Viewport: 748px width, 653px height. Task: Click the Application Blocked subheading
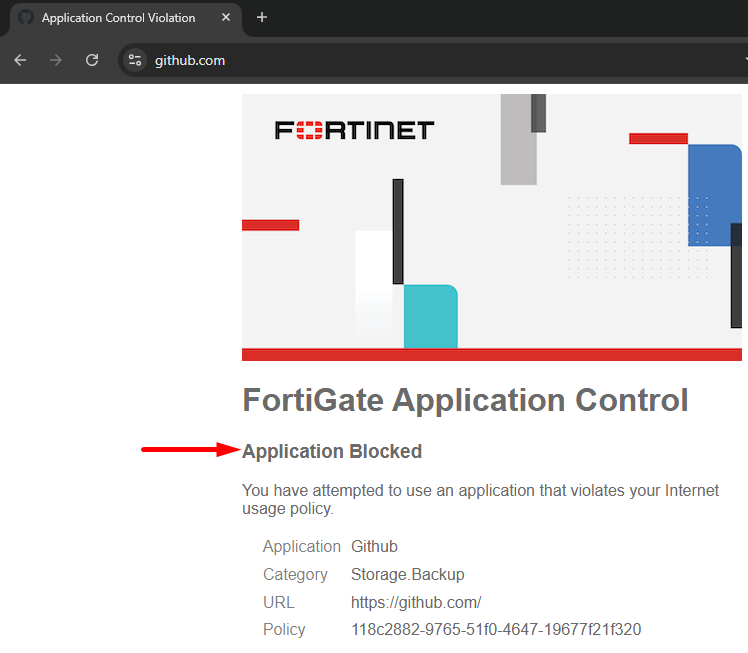coord(332,451)
